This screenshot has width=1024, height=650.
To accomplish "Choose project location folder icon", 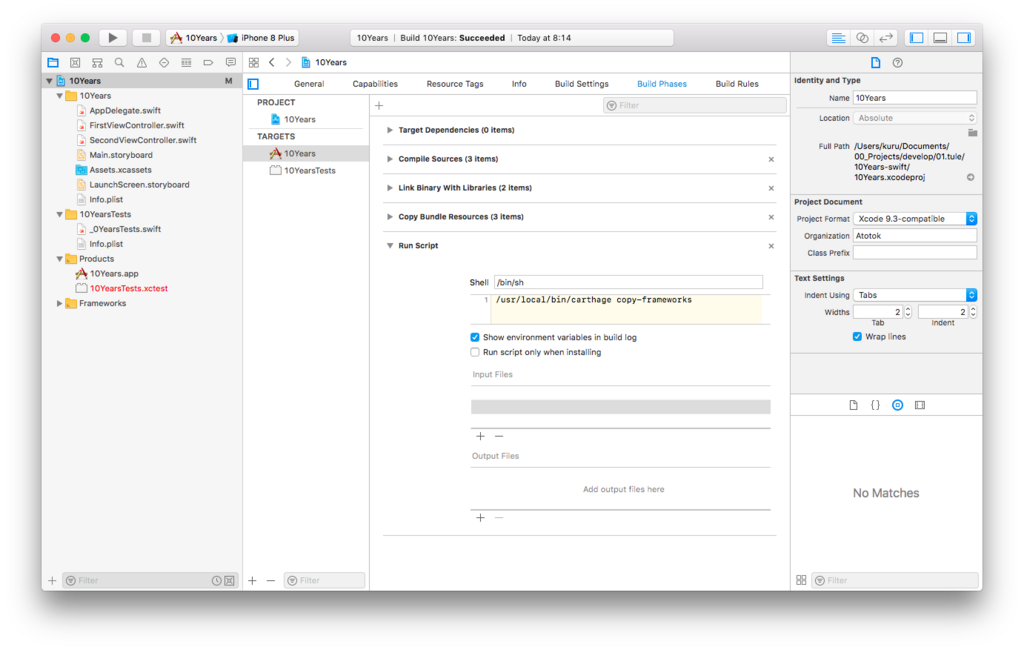I will point(972,133).
